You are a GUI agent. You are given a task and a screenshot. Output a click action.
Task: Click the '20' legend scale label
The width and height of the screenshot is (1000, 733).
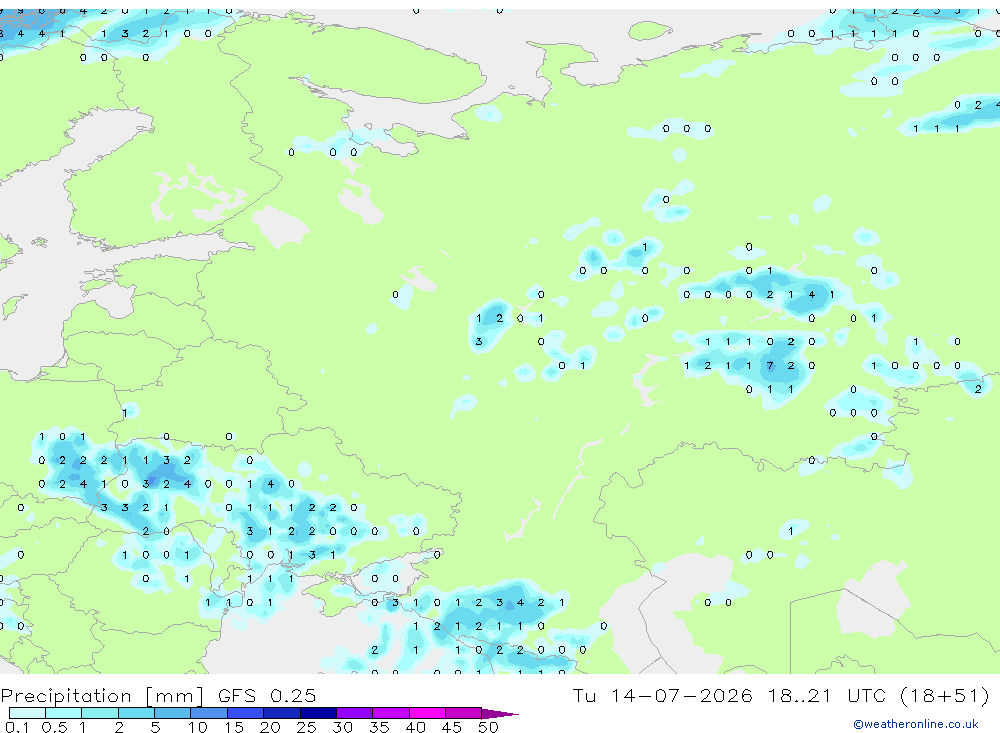270,727
